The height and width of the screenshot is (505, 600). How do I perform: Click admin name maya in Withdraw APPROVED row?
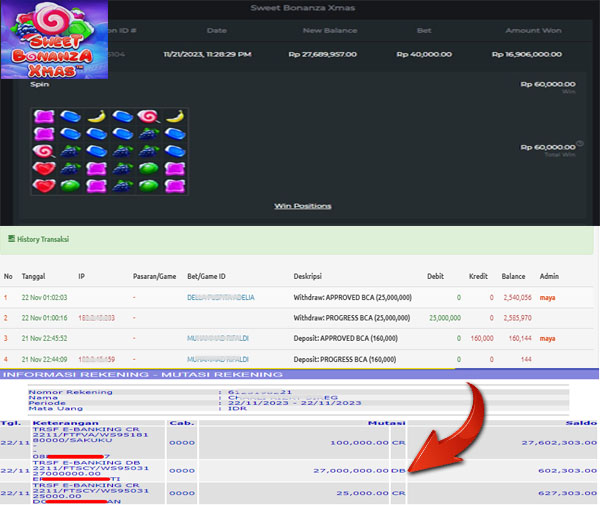coord(547,298)
